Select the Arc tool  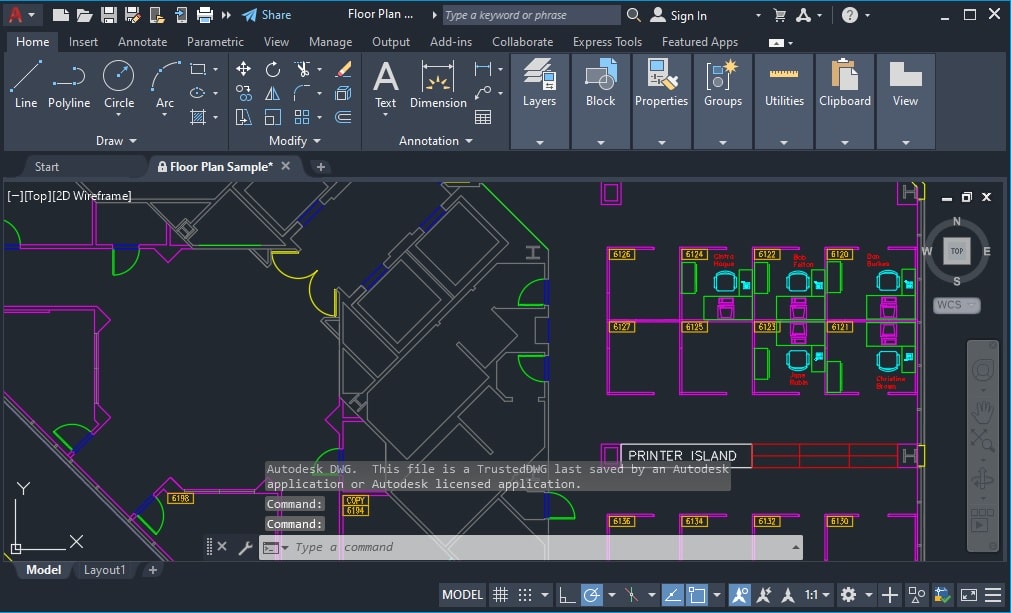point(165,83)
